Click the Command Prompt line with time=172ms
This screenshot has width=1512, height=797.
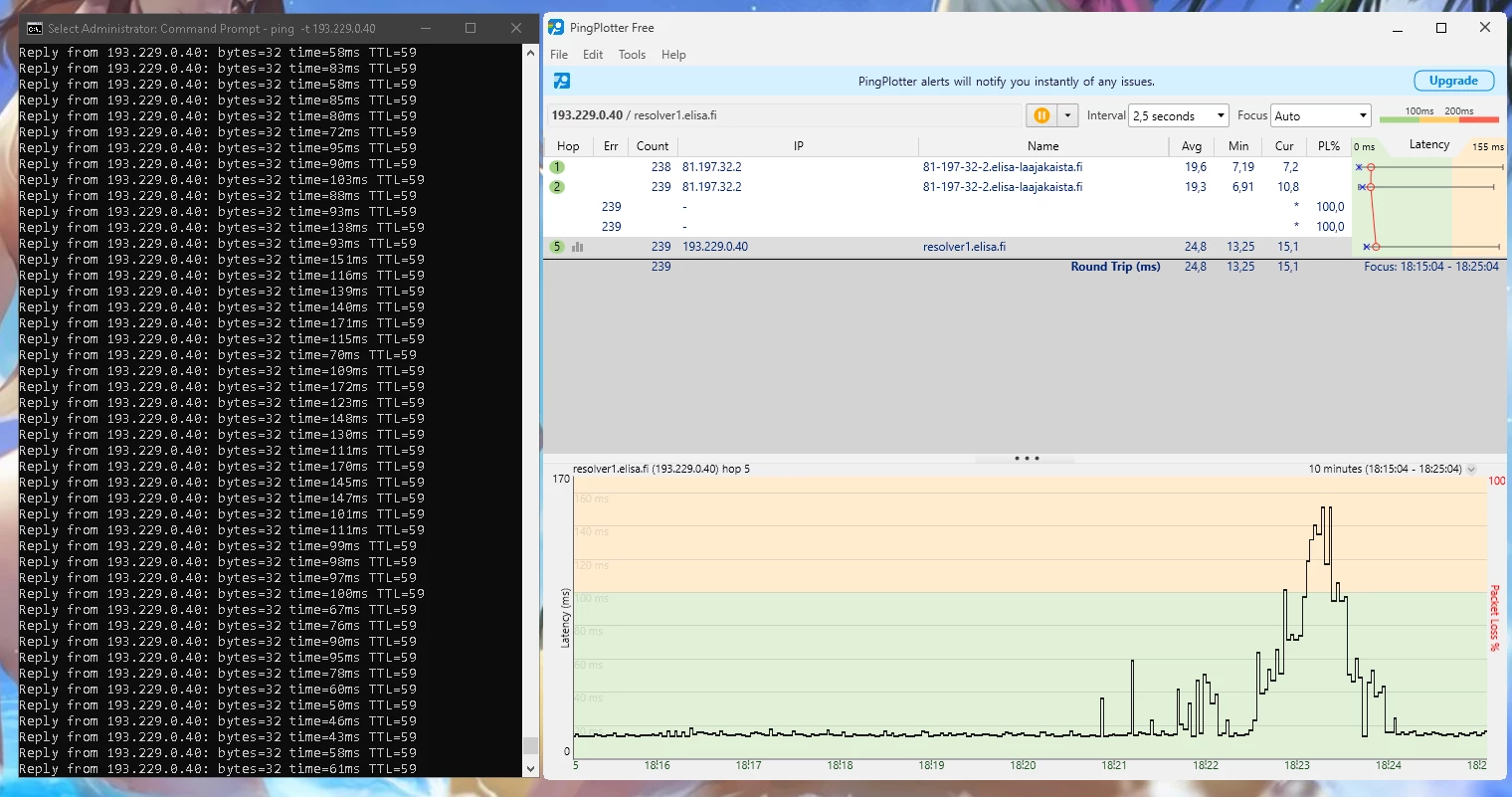(222, 387)
